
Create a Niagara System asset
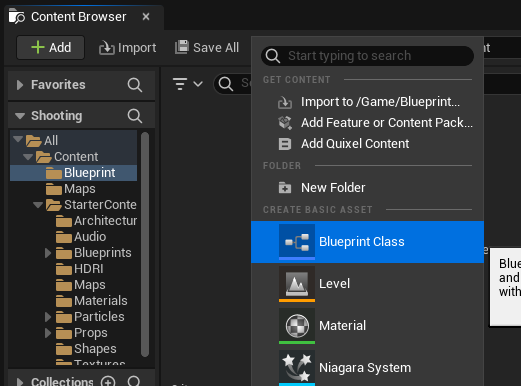click(367, 368)
